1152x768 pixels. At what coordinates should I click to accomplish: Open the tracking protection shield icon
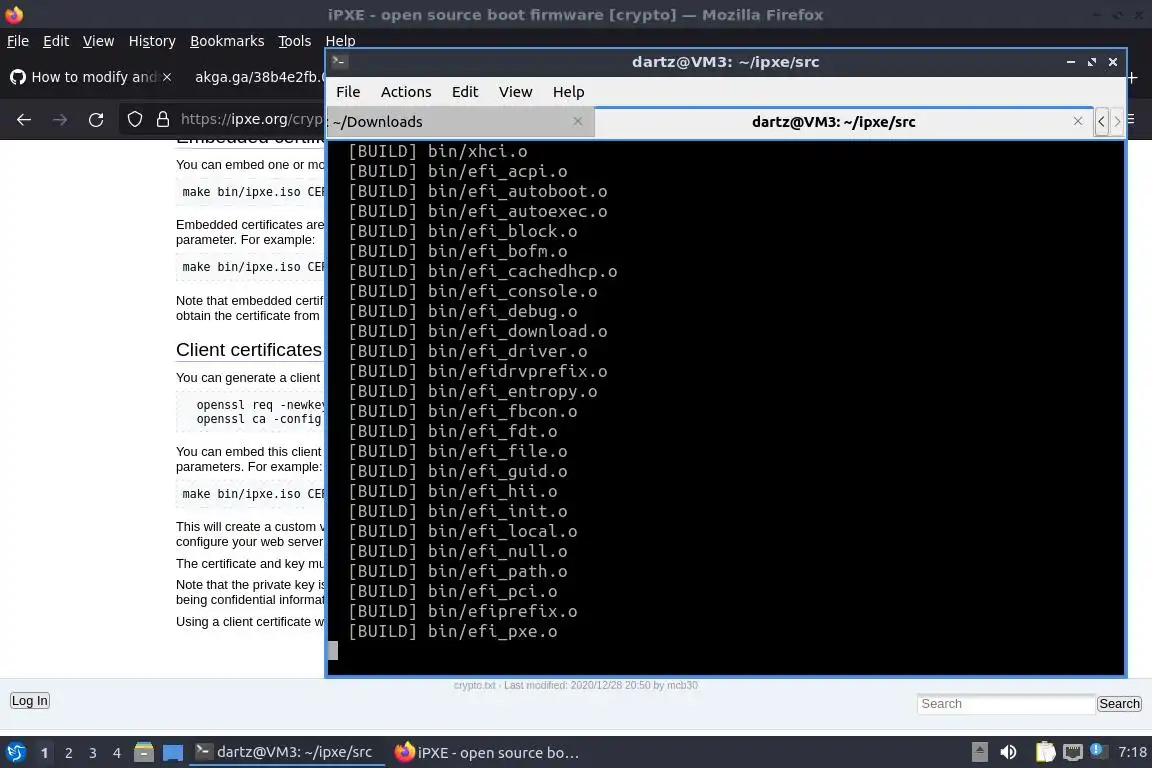pyautogui.click(x=134, y=119)
